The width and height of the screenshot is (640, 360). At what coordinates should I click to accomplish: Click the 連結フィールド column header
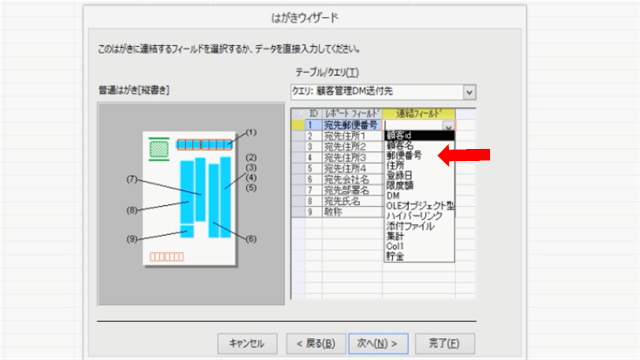coord(418,113)
